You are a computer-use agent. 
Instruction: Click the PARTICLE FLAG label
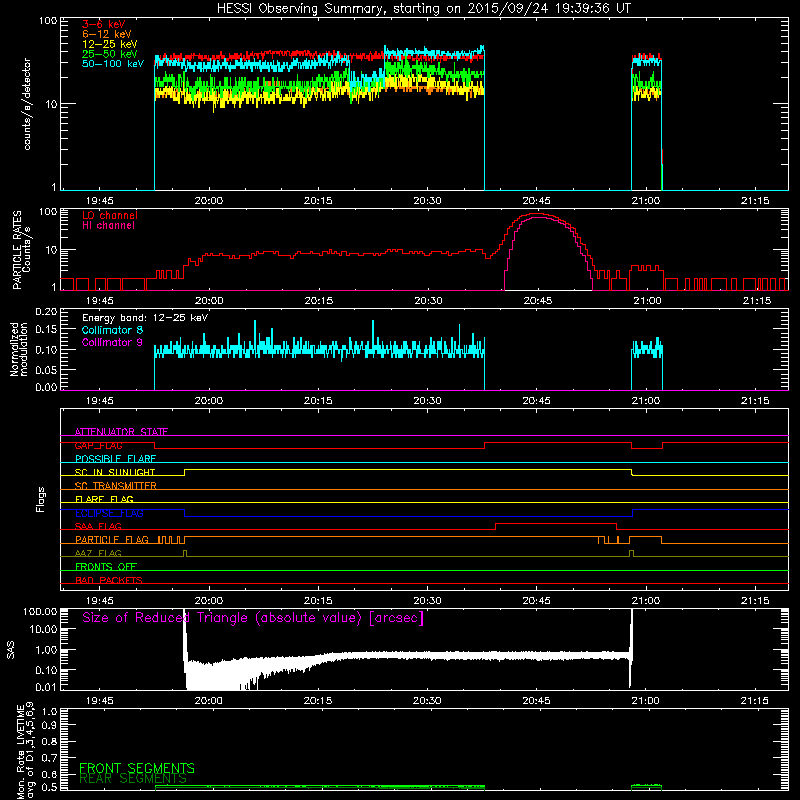tap(112, 539)
